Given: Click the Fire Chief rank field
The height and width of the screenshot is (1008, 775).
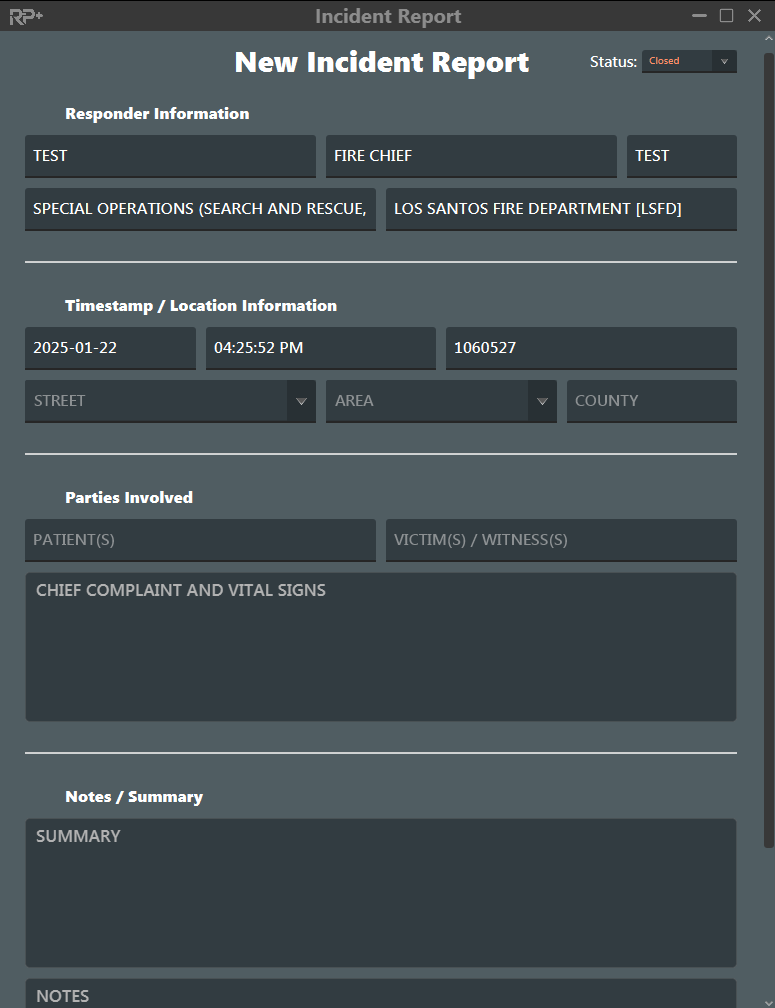Looking at the screenshot, I should pyautogui.click(x=470, y=156).
